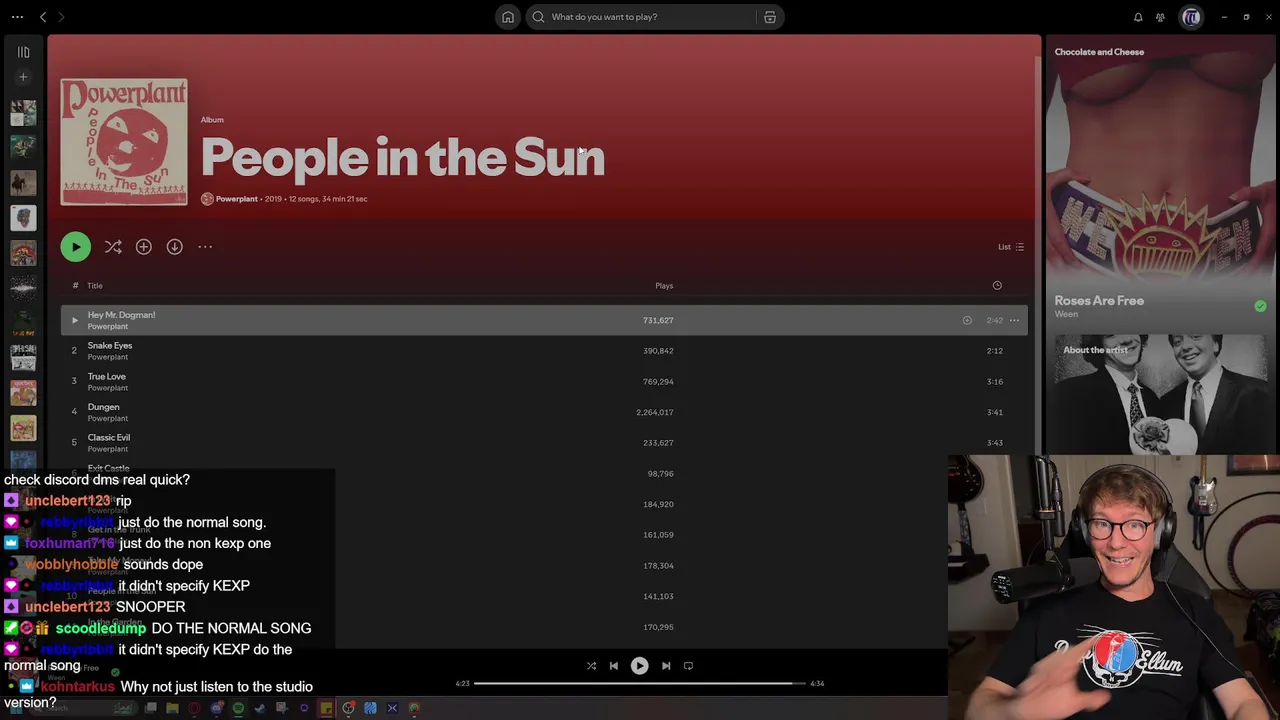1280x720 pixels.
Task: Open first album thumbnail in library sidebar
Action: (x=23, y=113)
